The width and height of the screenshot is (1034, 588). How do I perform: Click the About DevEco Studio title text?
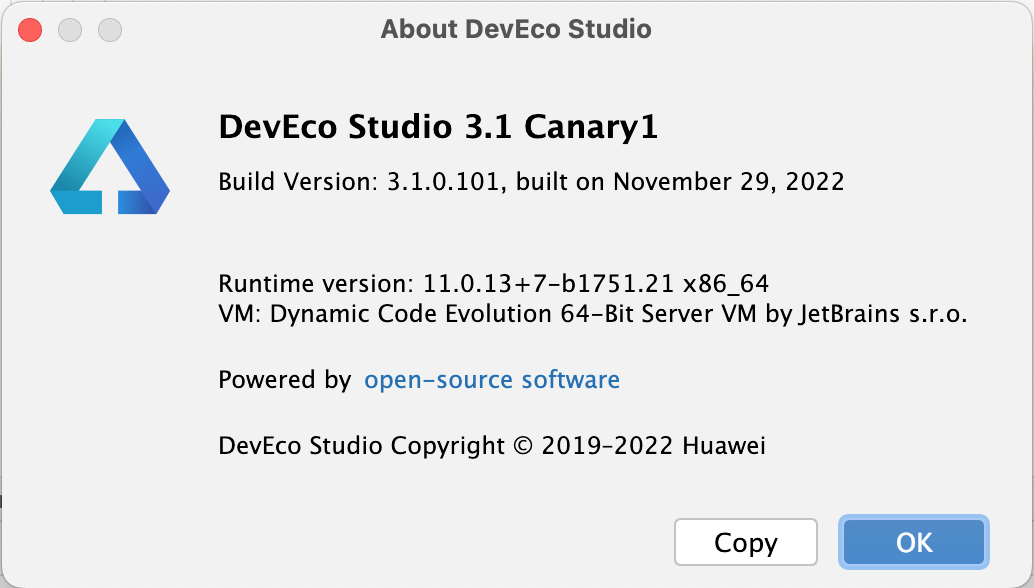tap(516, 29)
